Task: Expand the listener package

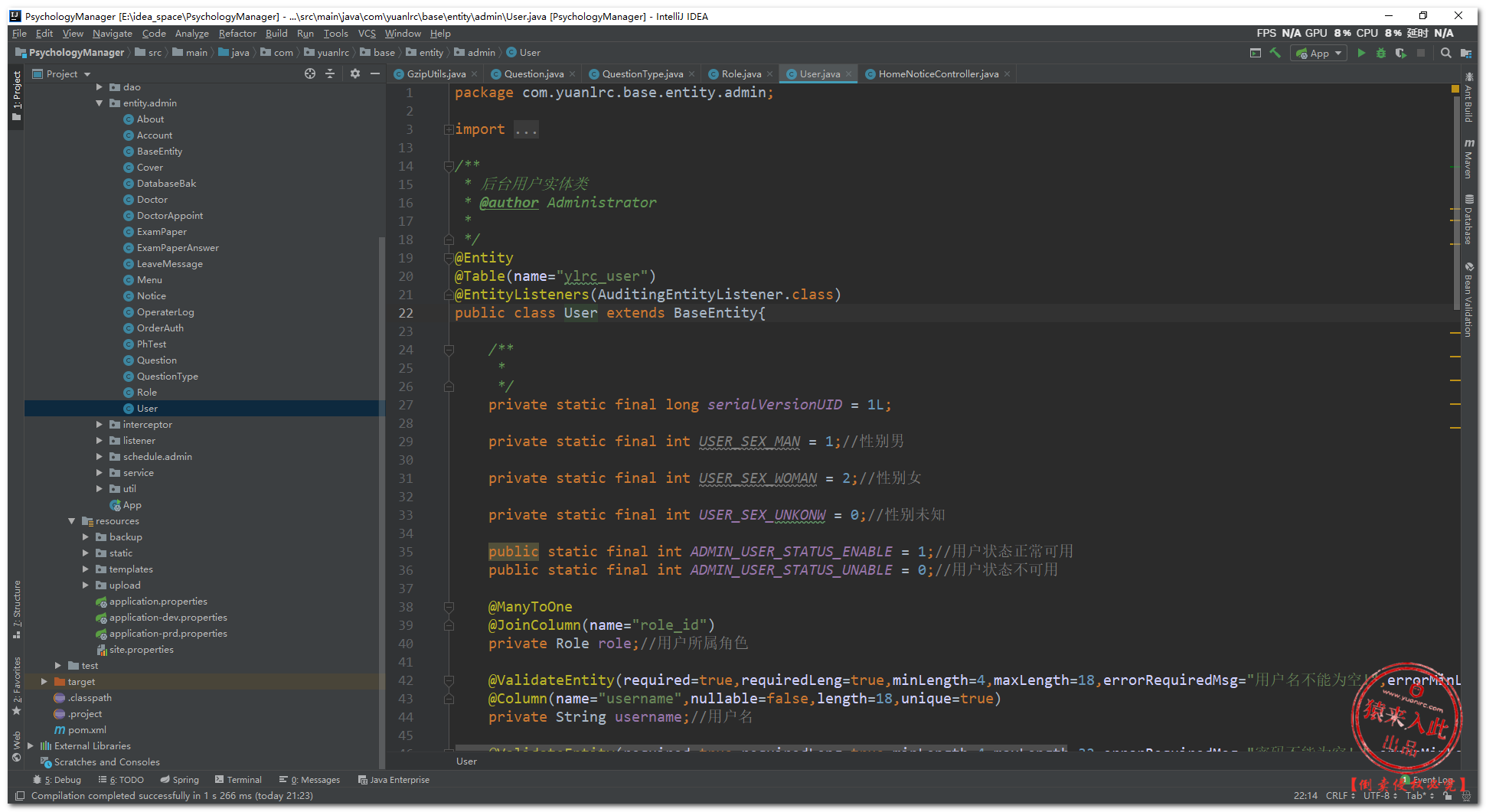Action: pos(99,441)
